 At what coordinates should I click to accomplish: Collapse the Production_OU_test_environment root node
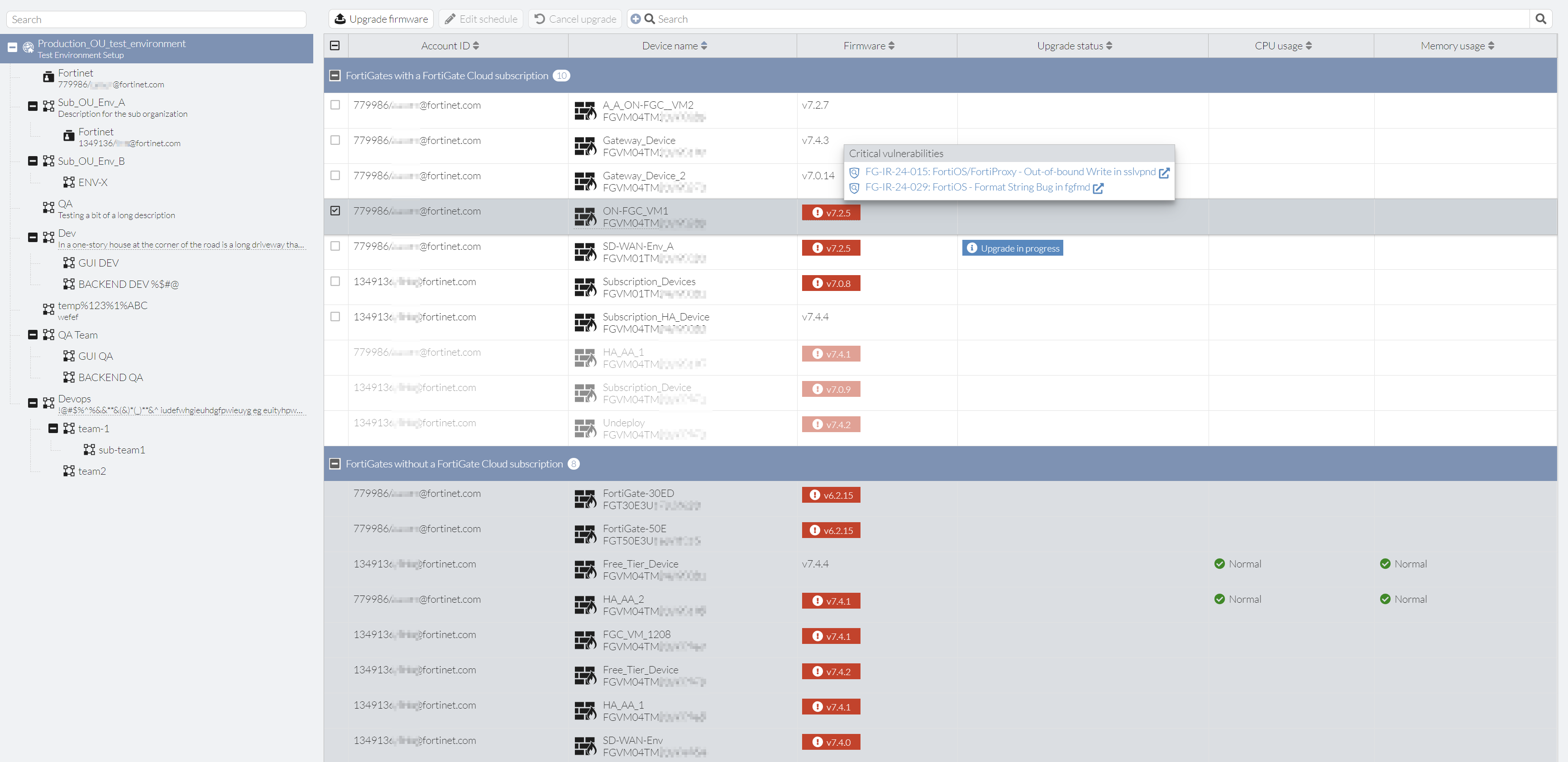point(12,48)
